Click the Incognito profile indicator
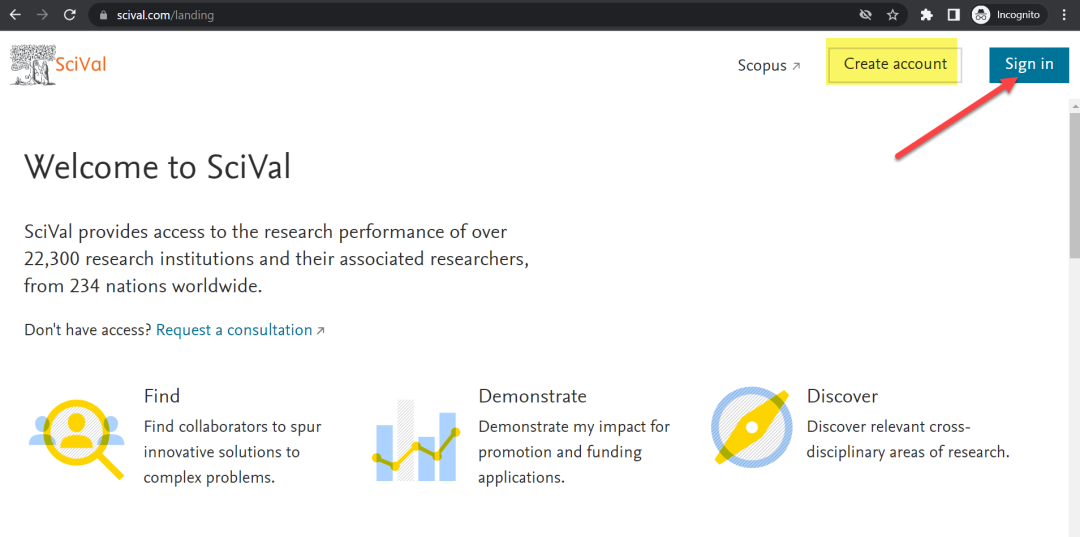Image resolution: width=1080 pixels, height=537 pixels. coord(1009,14)
